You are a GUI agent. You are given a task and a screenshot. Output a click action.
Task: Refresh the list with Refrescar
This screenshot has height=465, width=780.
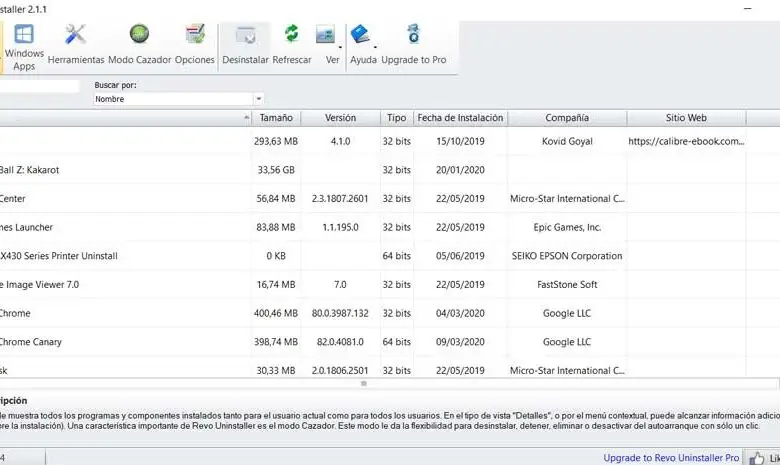[292, 45]
